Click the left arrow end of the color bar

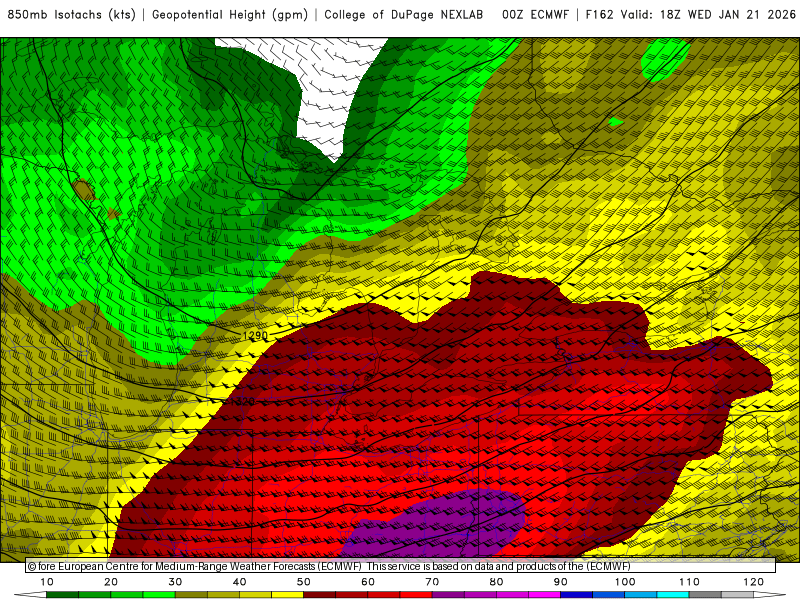[30, 595]
